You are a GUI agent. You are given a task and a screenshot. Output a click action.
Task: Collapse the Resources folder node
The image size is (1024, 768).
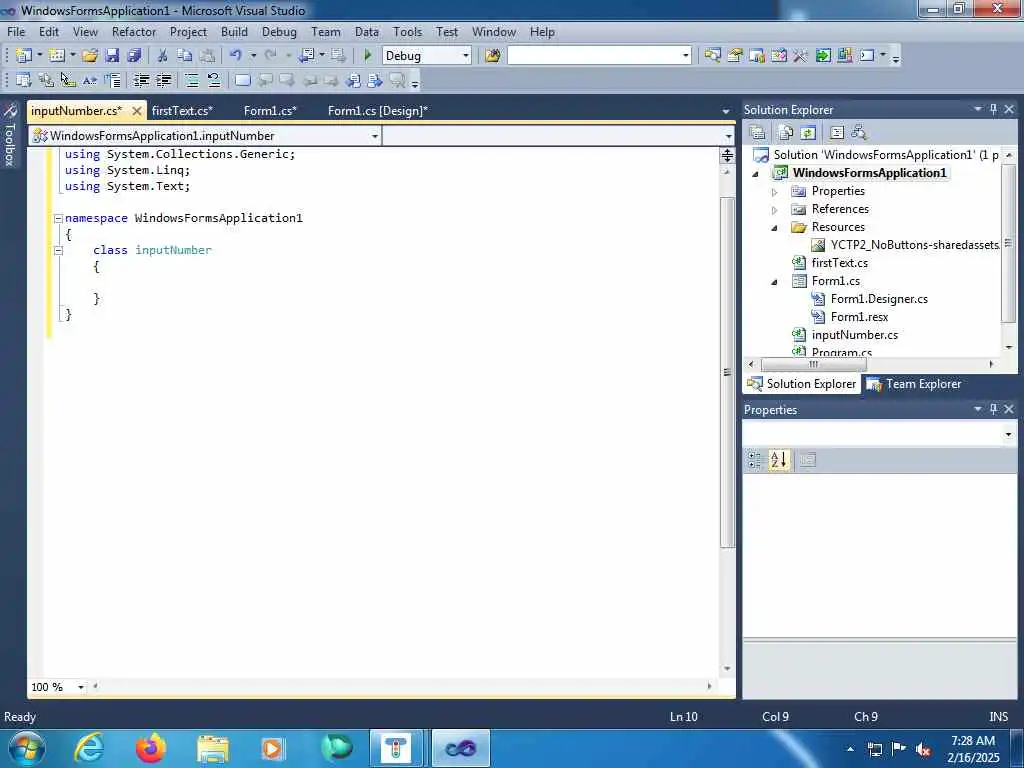pos(775,228)
